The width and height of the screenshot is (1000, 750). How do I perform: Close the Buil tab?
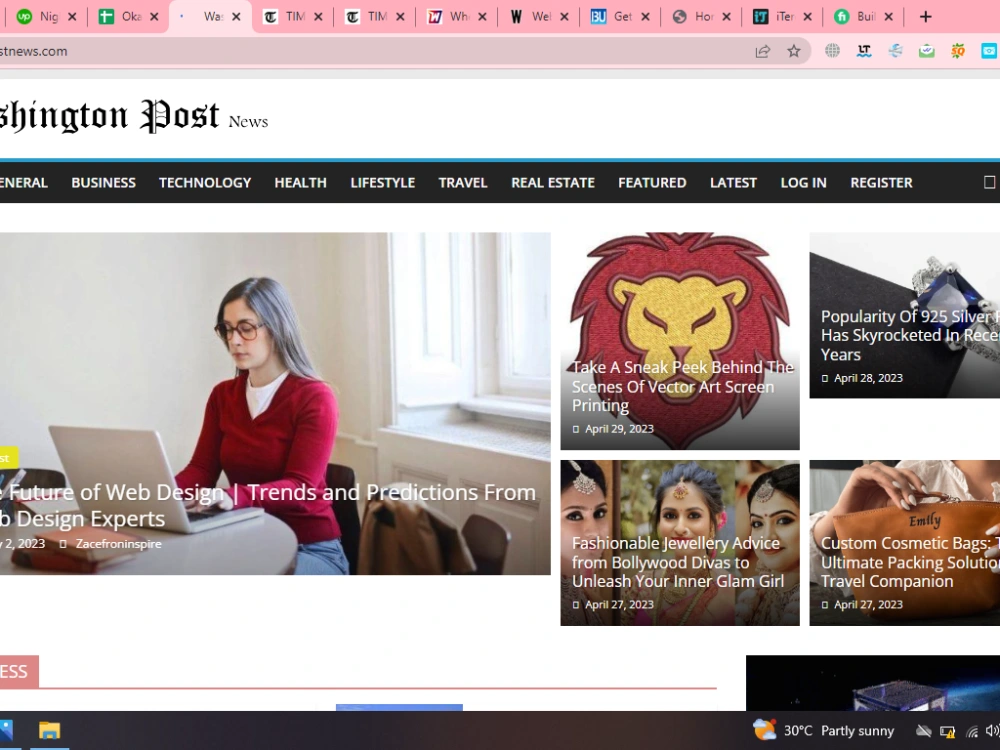click(x=889, y=17)
